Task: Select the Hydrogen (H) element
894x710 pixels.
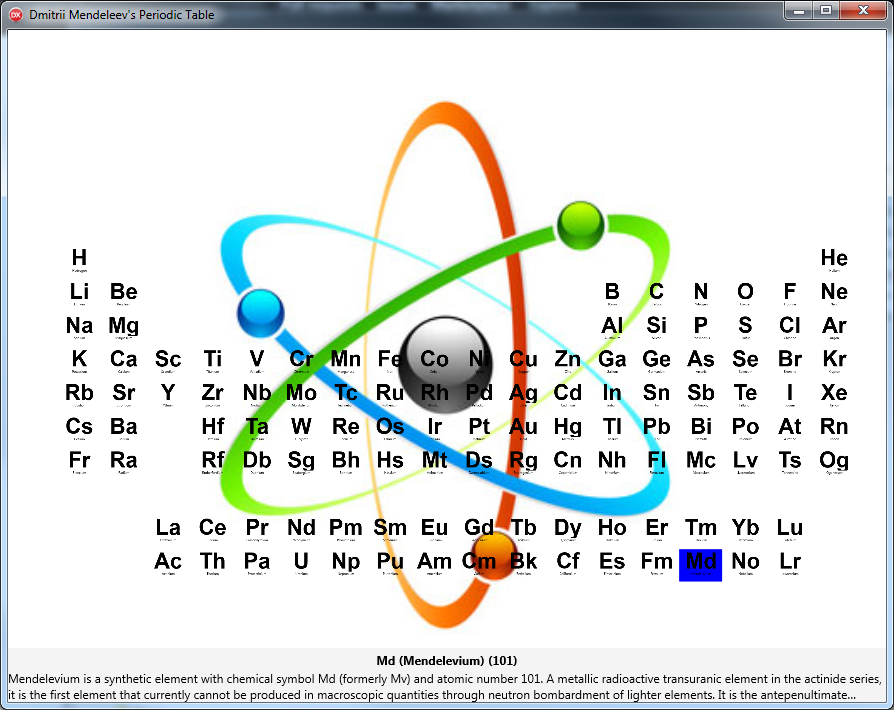Action: (79, 259)
